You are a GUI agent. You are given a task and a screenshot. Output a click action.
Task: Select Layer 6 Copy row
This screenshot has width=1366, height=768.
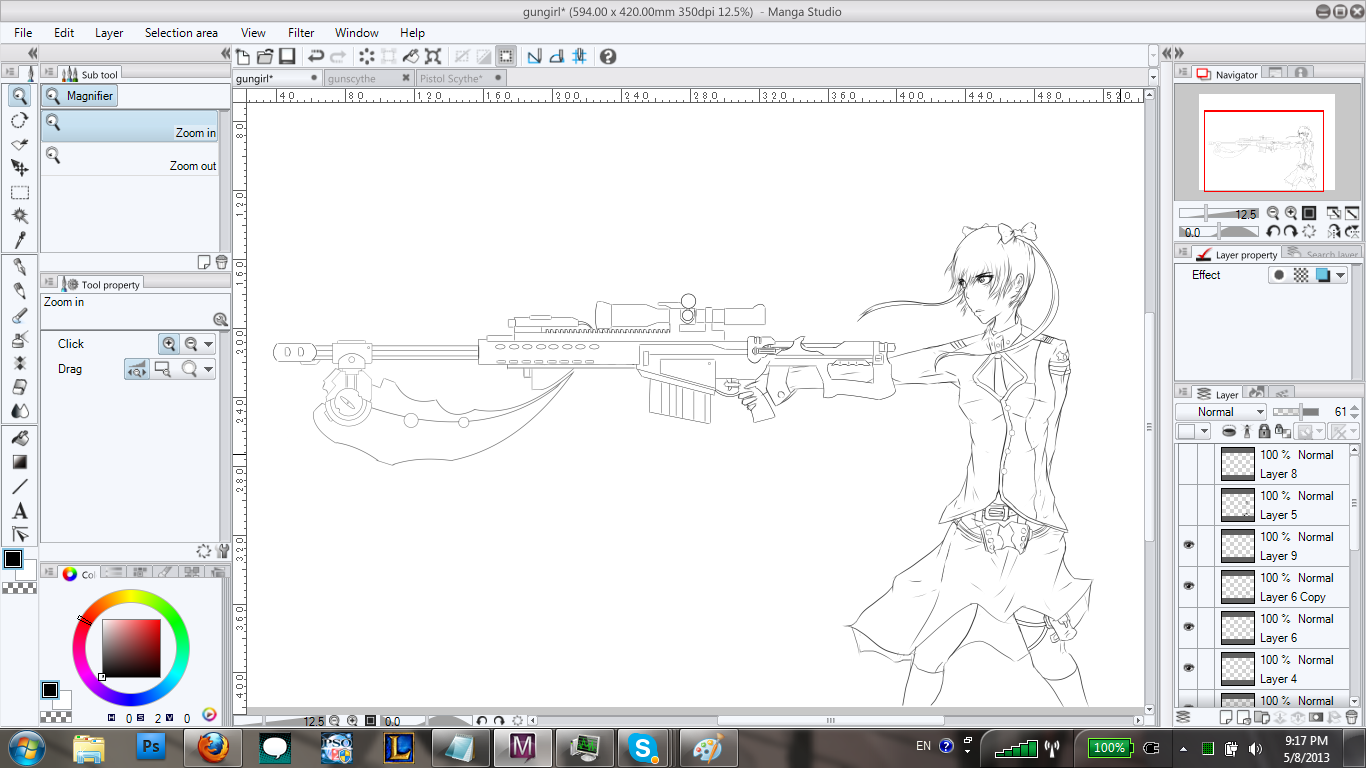pos(1280,586)
